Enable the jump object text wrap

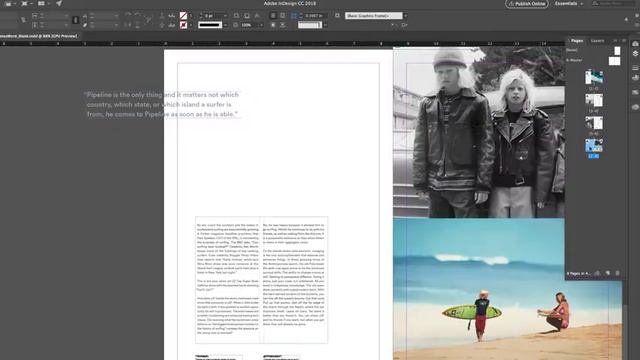coord(282,25)
